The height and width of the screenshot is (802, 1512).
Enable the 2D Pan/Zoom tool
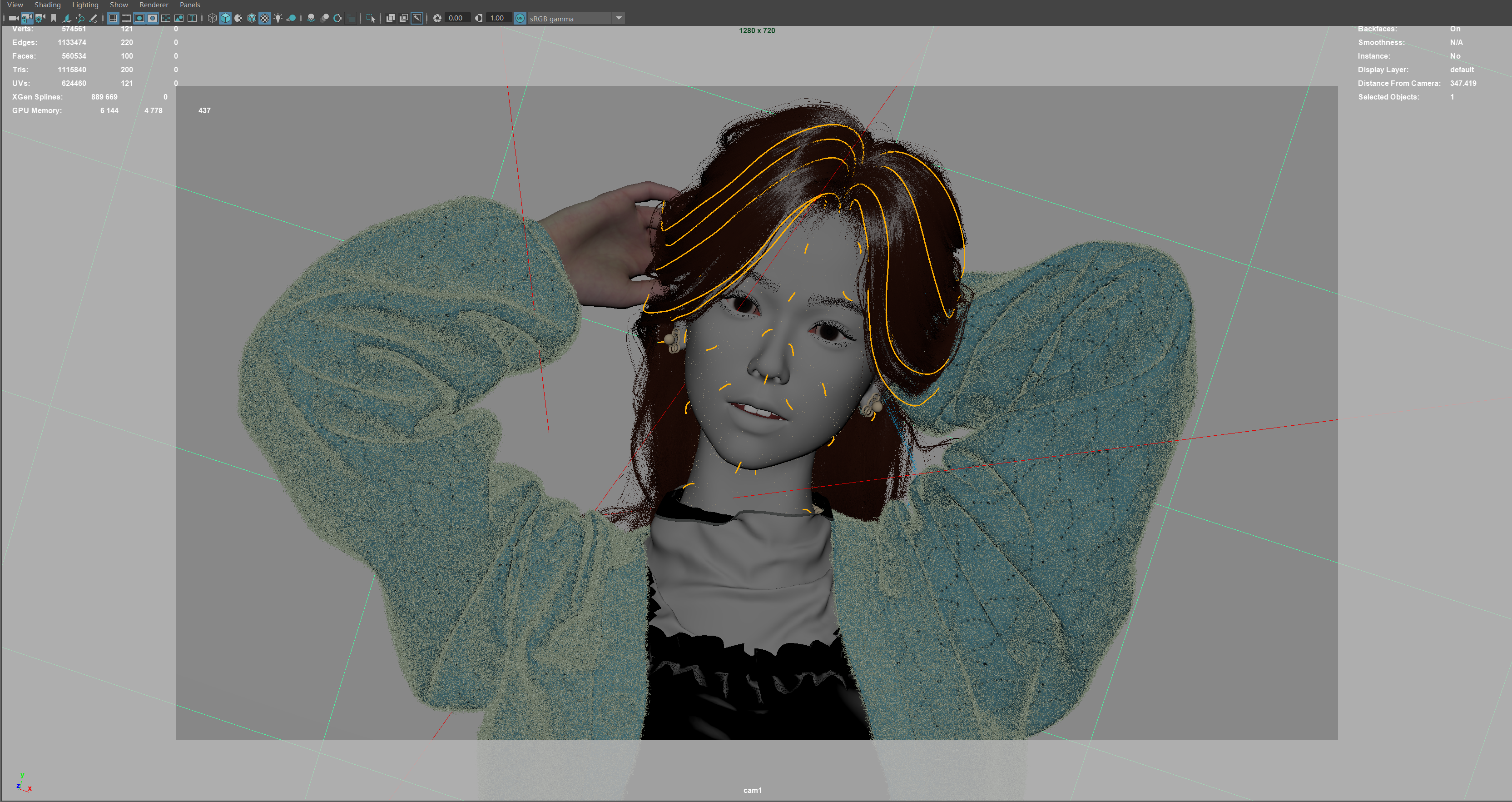(x=80, y=18)
